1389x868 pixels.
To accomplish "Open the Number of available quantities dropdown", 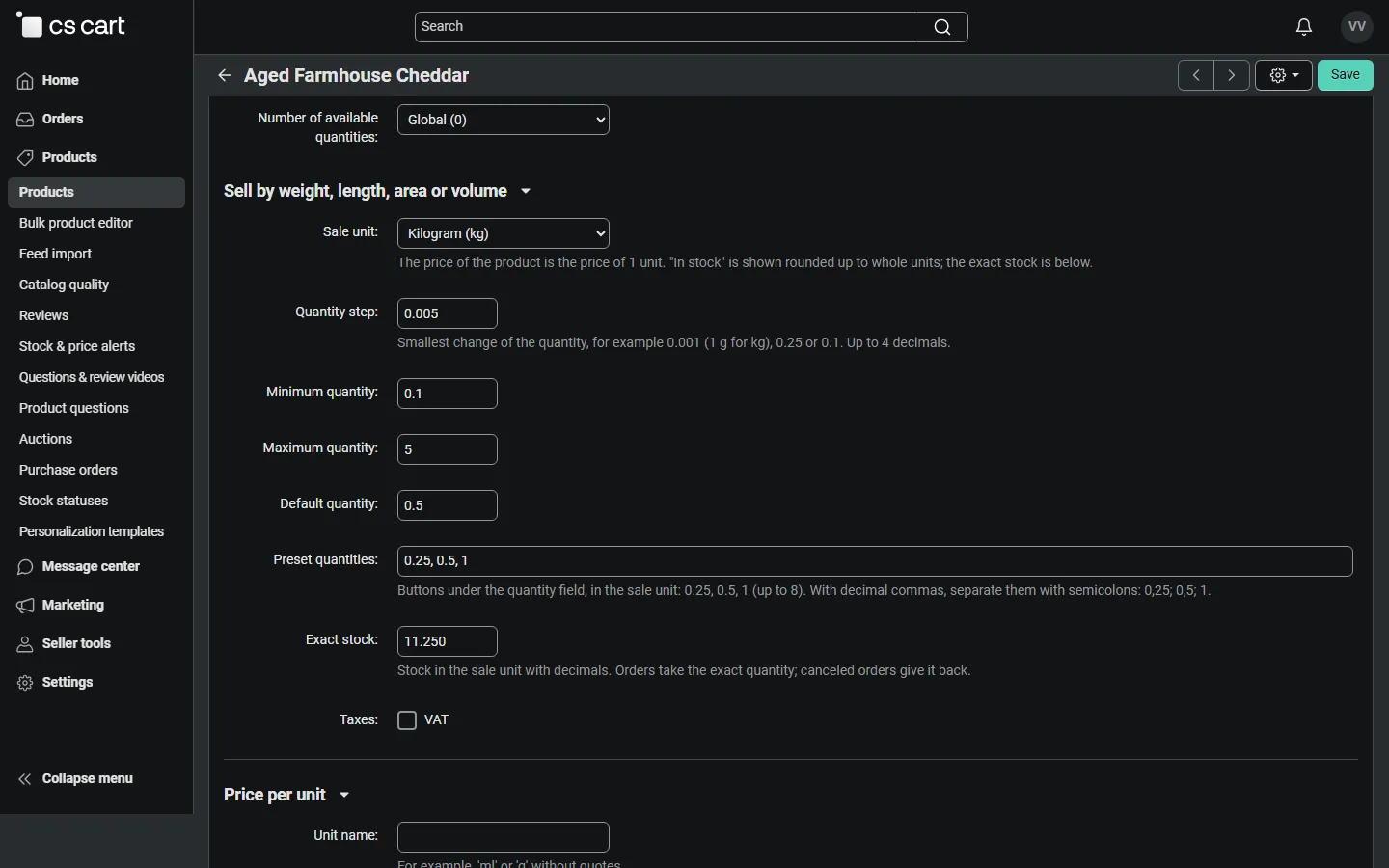I will [504, 120].
